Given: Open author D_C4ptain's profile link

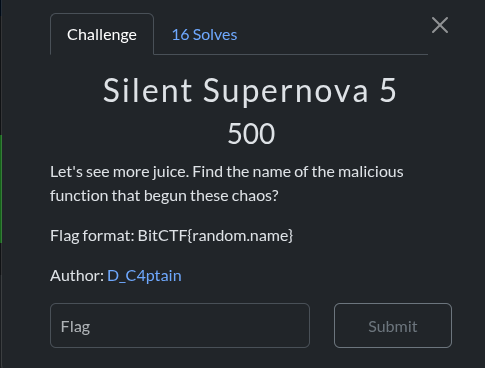Looking at the screenshot, I should click(x=144, y=276).
